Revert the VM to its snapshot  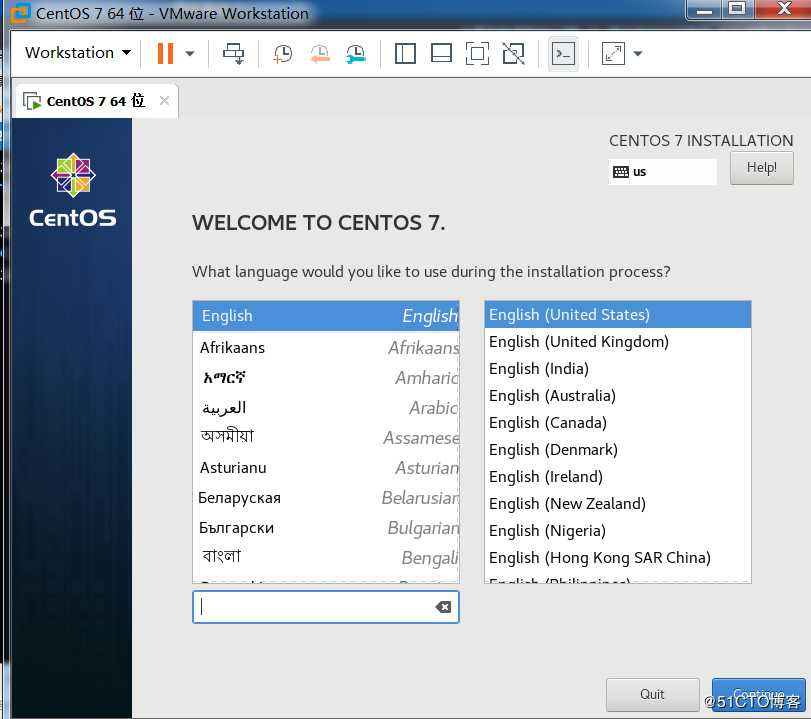pos(320,53)
